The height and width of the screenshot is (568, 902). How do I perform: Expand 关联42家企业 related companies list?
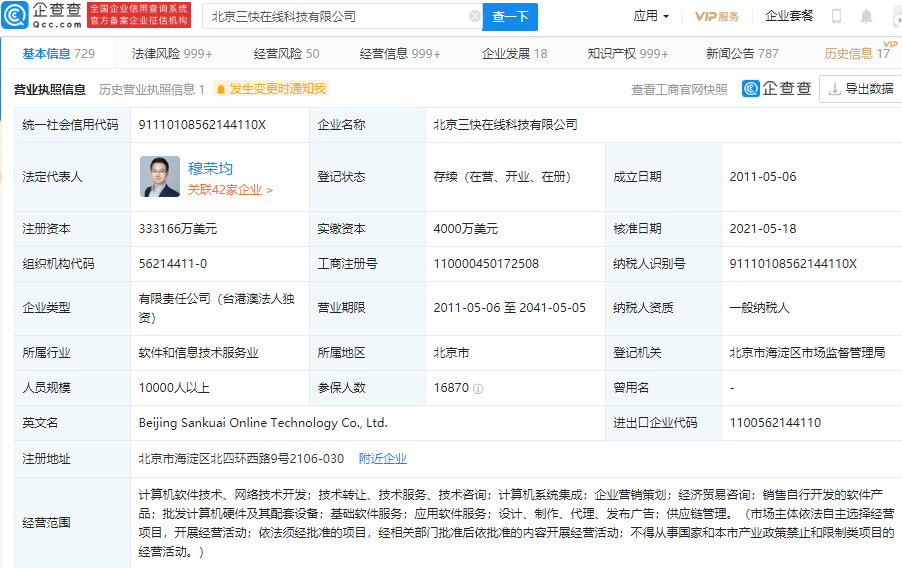[230, 189]
